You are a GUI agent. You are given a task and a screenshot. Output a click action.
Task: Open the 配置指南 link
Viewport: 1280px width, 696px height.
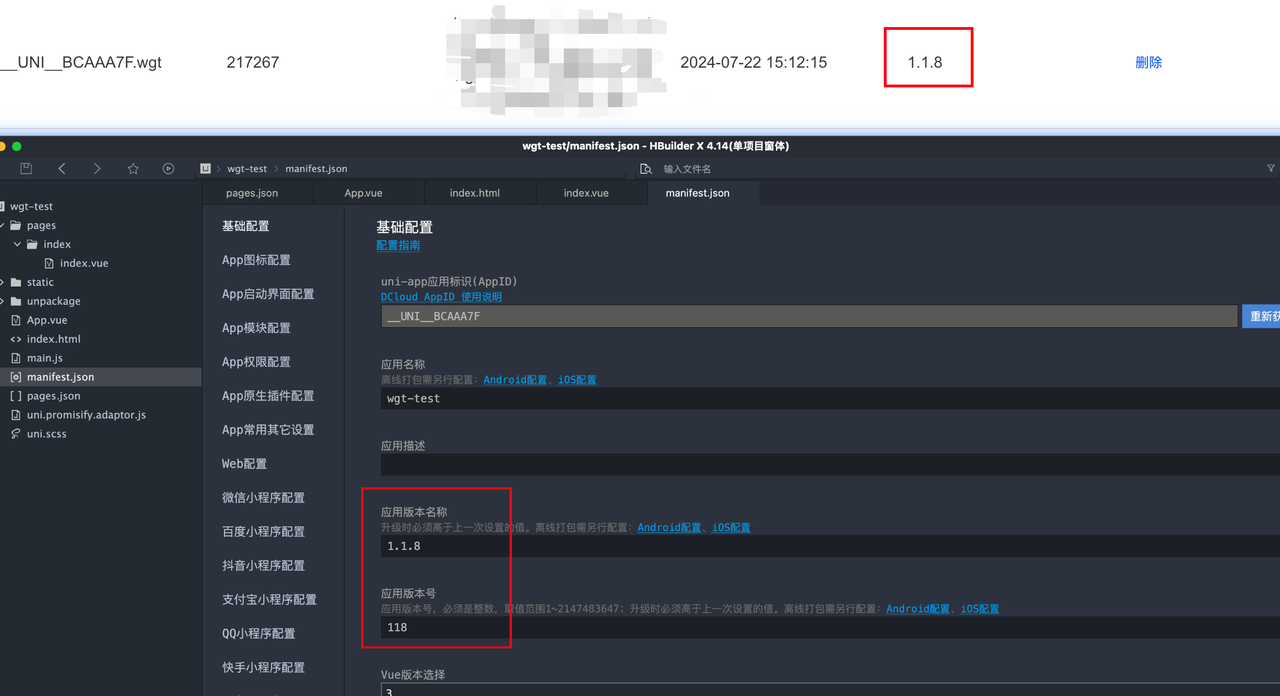(x=398, y=245)
